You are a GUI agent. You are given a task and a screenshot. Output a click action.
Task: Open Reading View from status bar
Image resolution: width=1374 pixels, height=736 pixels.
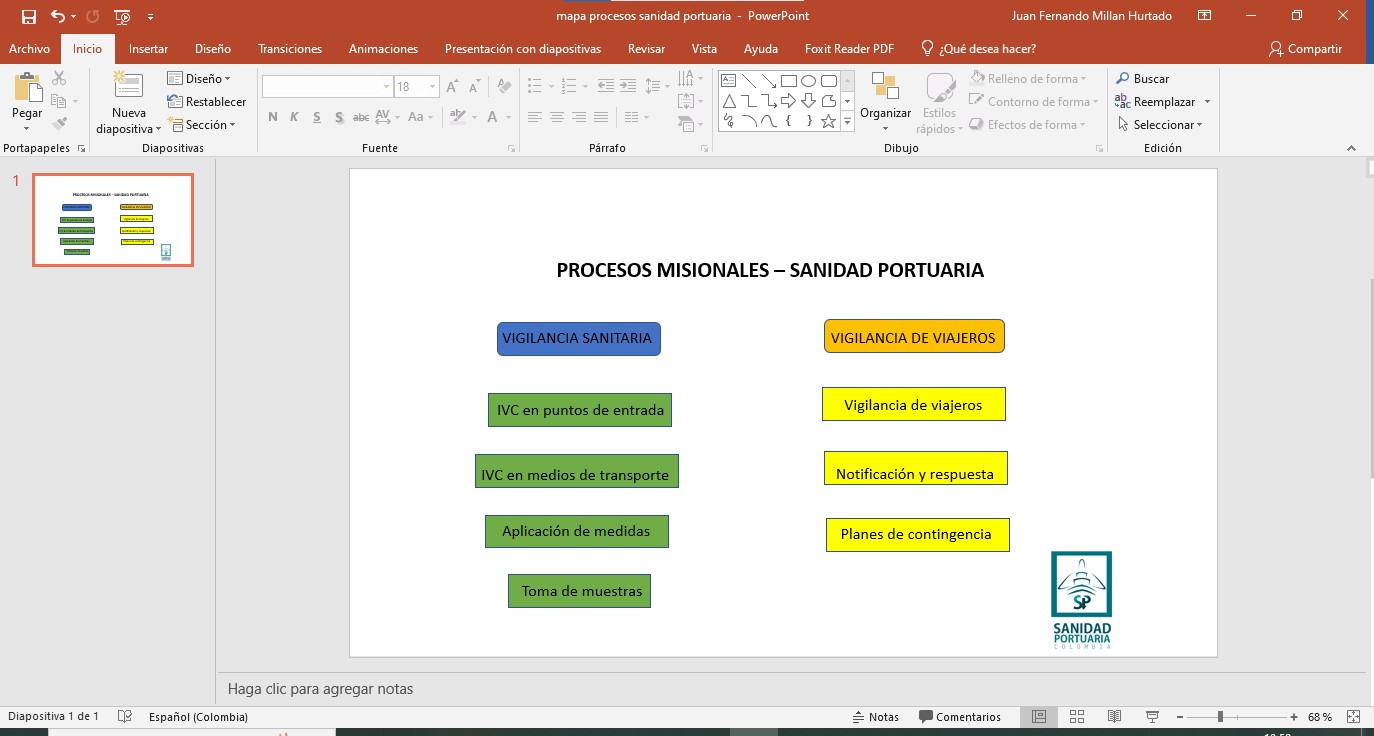[1114, 717]
